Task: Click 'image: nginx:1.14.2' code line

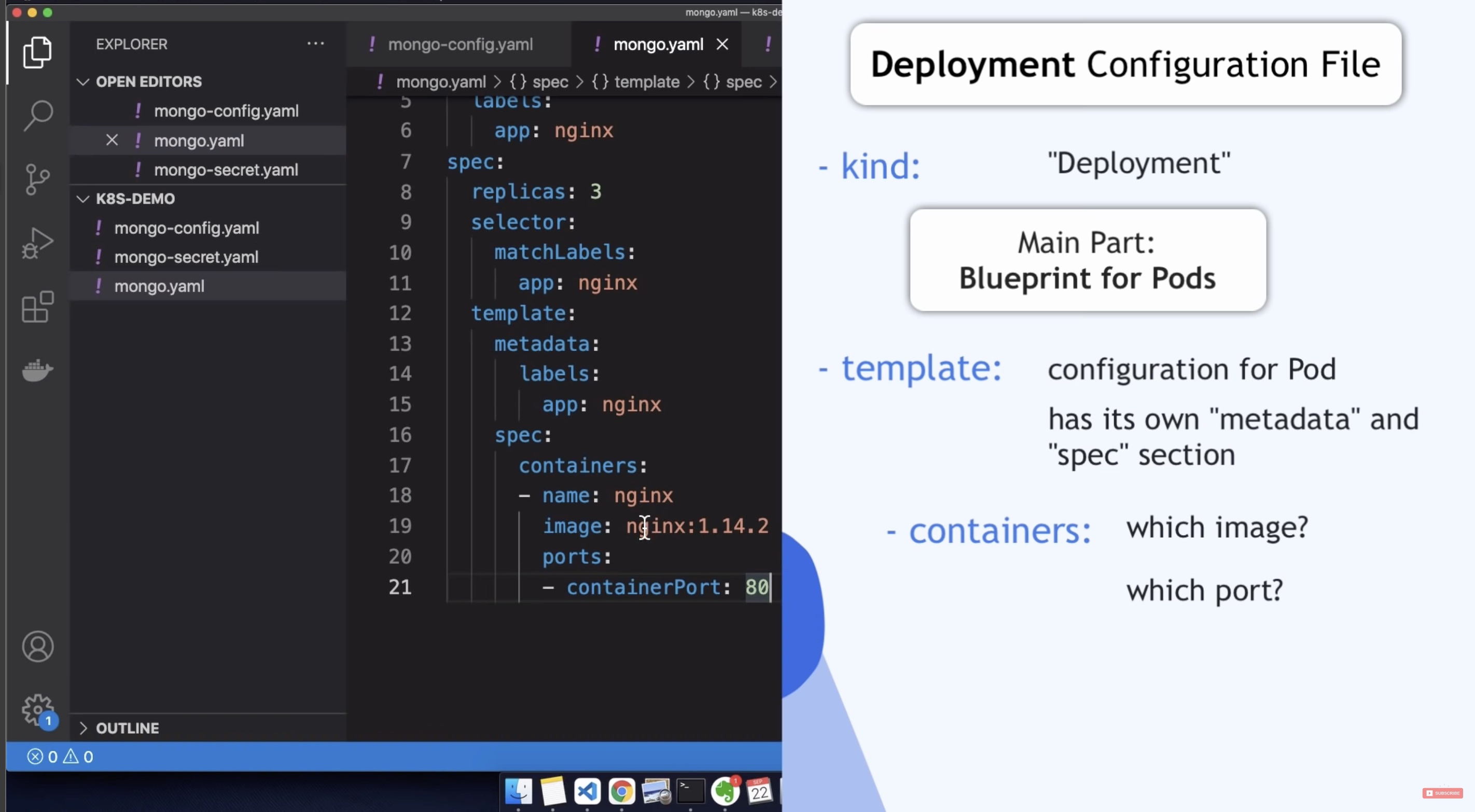Action: (x=655, y=526)
